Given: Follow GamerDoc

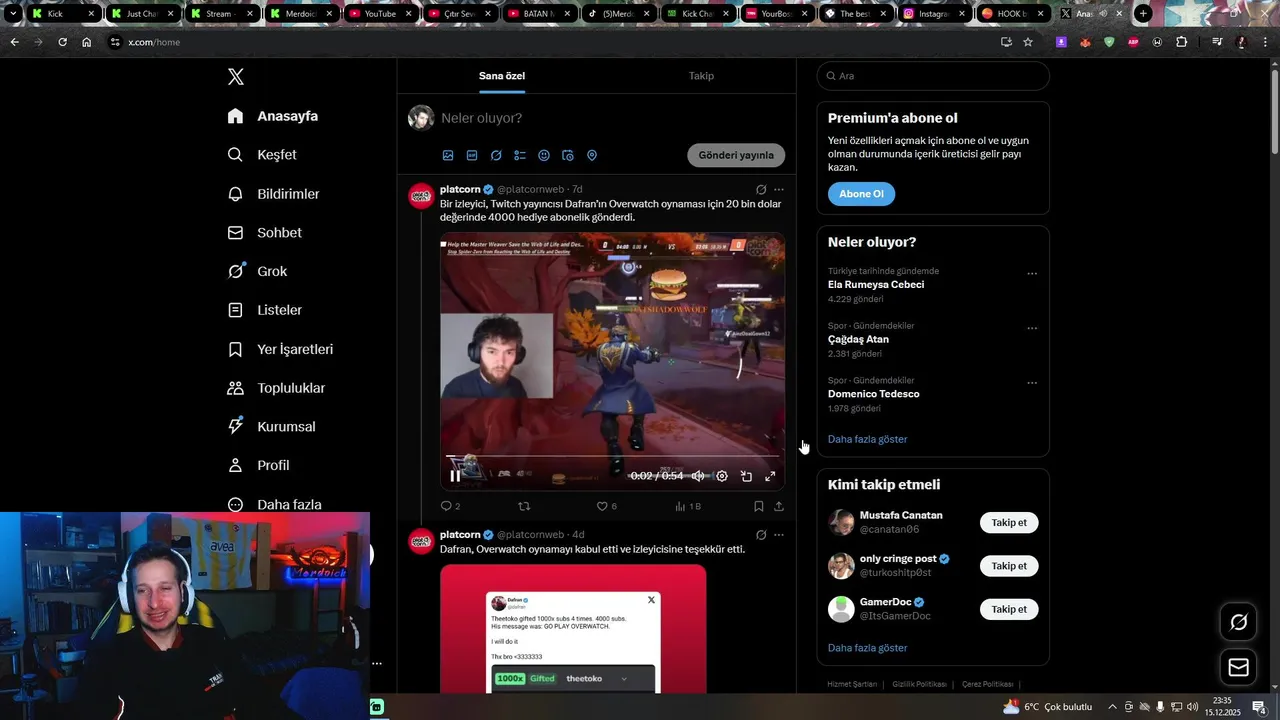Looking at the screenshot, I should pos(1009,609).
